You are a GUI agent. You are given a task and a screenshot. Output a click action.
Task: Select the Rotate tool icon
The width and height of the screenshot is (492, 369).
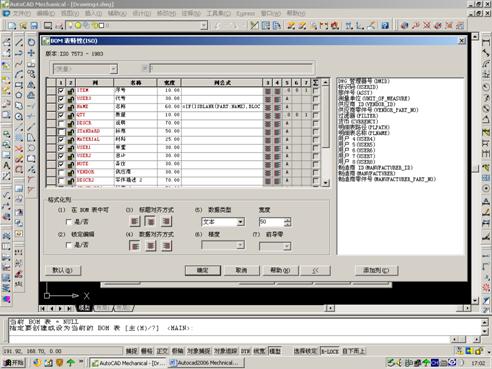coord(31,42)
